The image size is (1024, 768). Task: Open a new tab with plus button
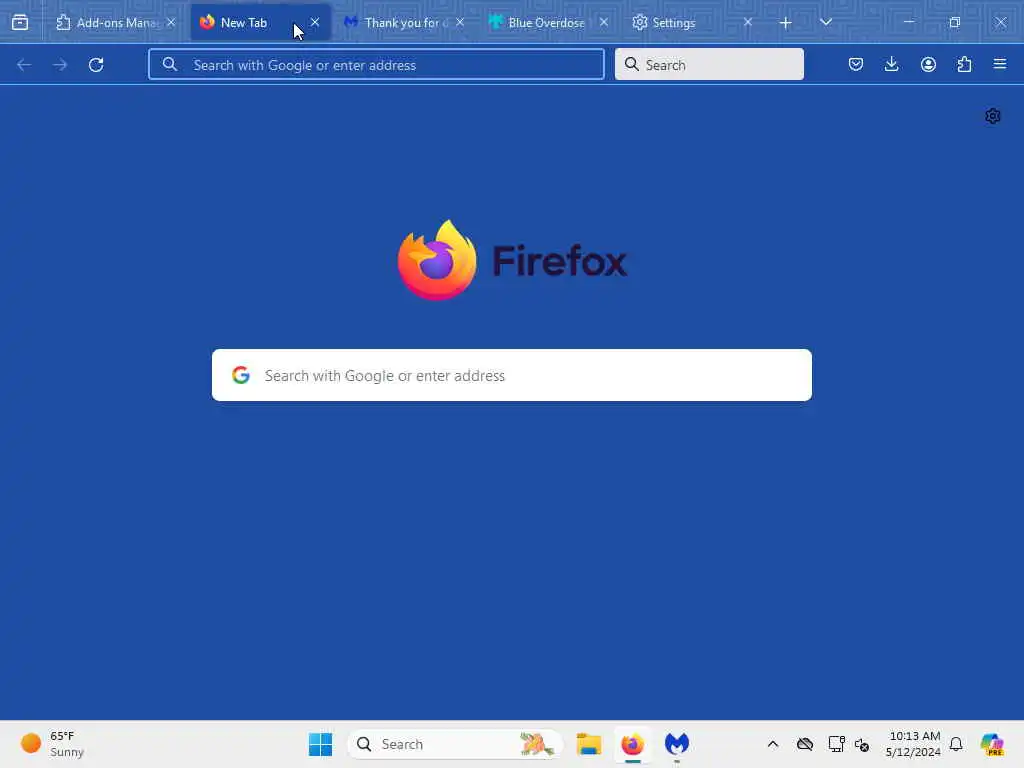click(786, 23)
